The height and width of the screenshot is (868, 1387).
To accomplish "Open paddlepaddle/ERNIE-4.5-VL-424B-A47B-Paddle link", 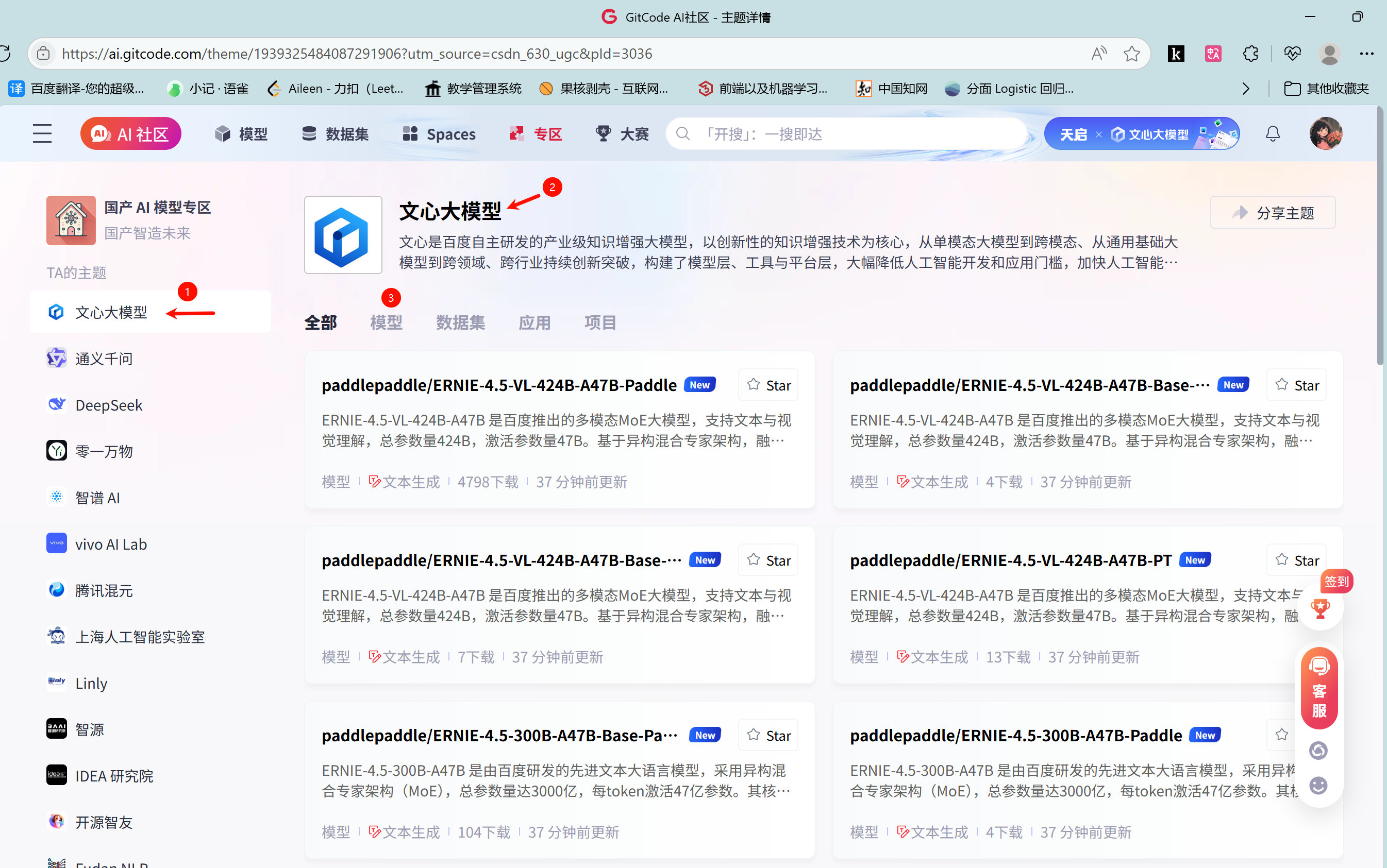I will coord(499,385).
